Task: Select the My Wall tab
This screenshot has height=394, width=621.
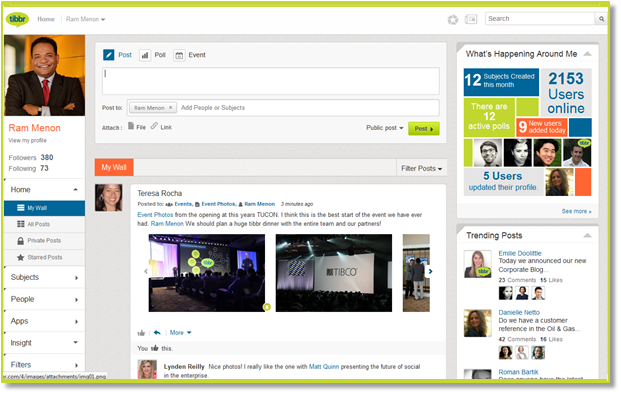Action: [x=114, y=167]
